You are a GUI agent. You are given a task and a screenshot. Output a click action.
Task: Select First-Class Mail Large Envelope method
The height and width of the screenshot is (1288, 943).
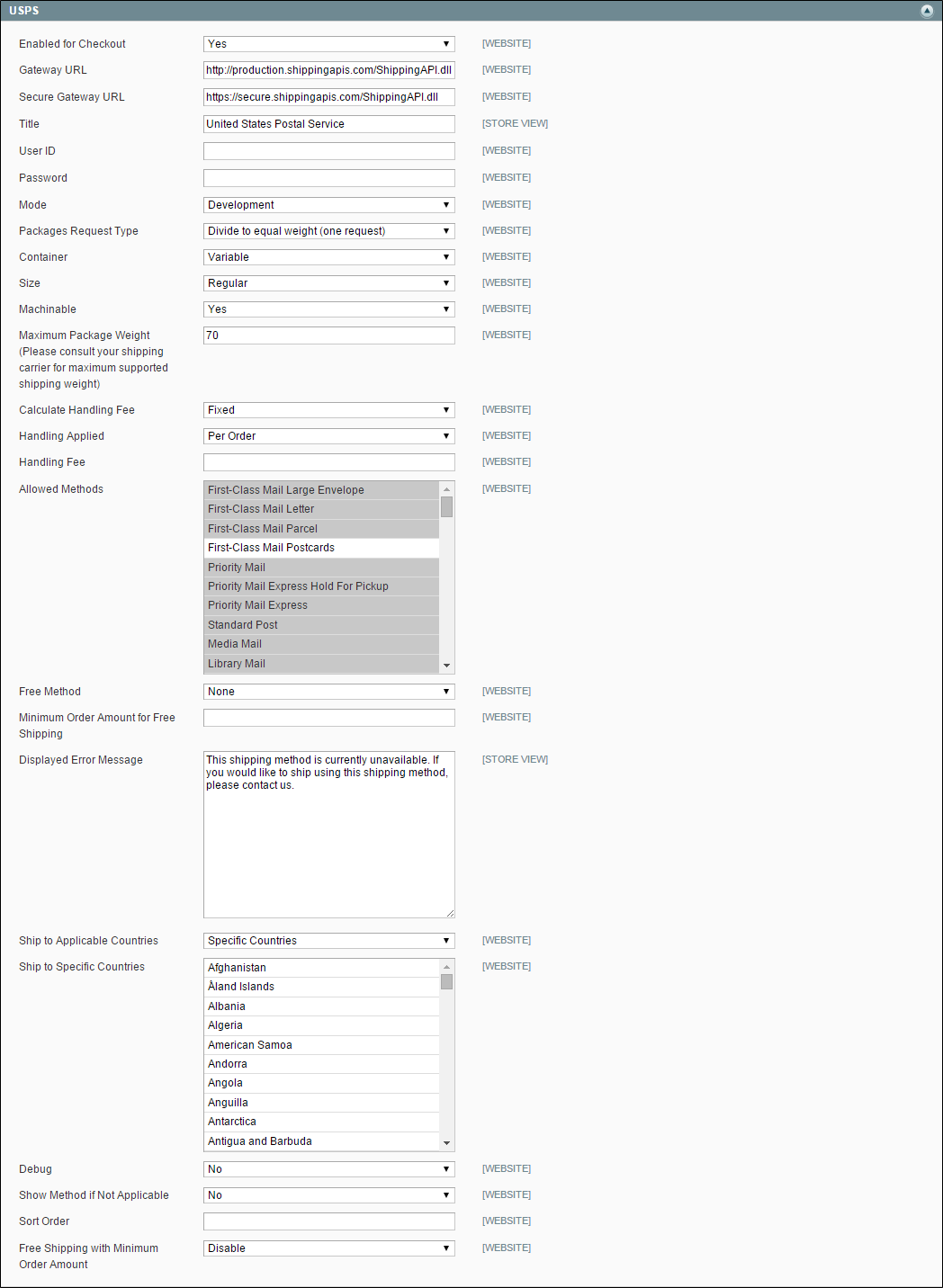click(x=322, y=490)
